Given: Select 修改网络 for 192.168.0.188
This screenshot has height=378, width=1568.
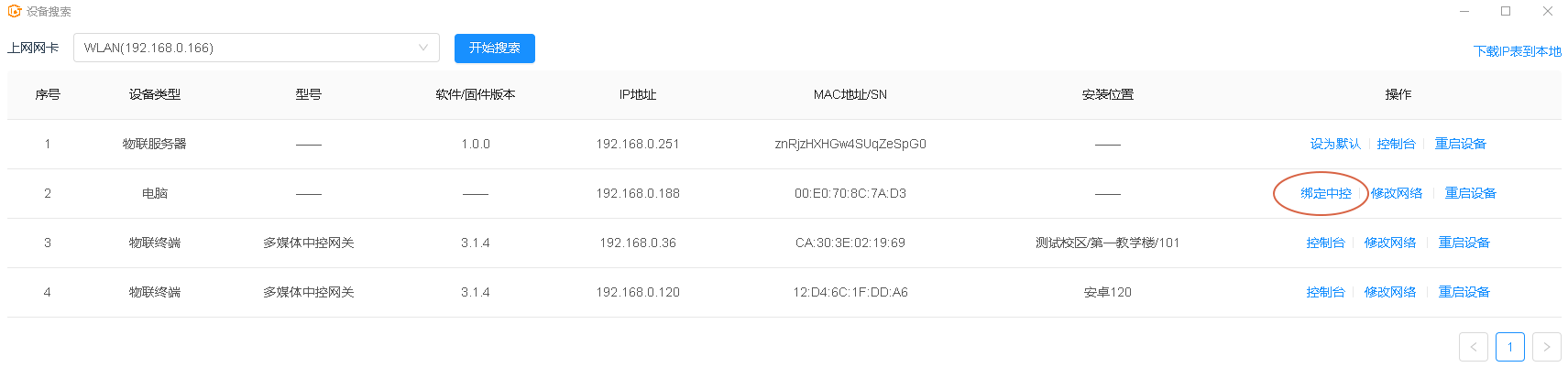Looking at the screenshot, I should click(x=1397, y=193).
